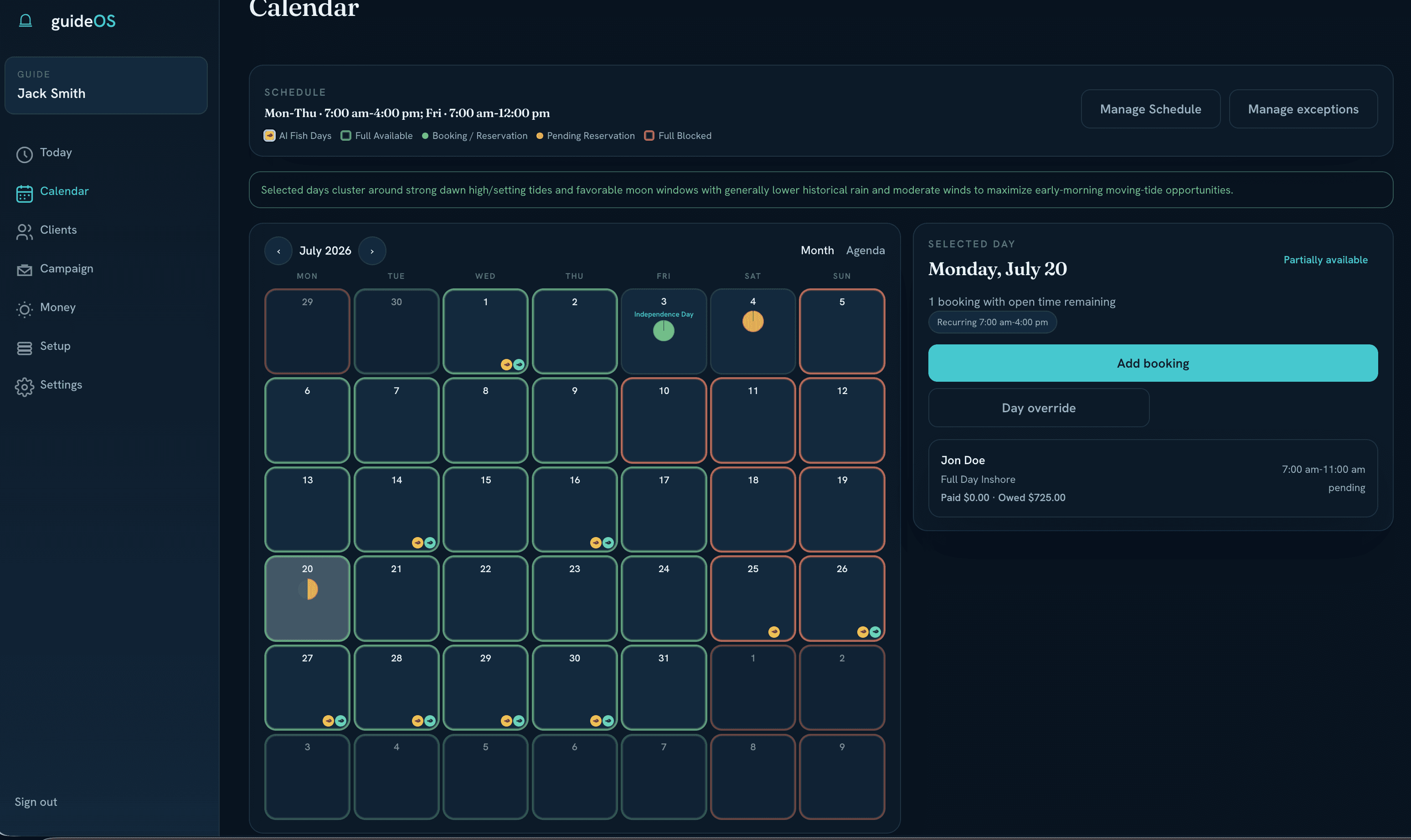Click the teal fish icon on July 1
This screenshot has width=1411, height=840.
[519, 364]
